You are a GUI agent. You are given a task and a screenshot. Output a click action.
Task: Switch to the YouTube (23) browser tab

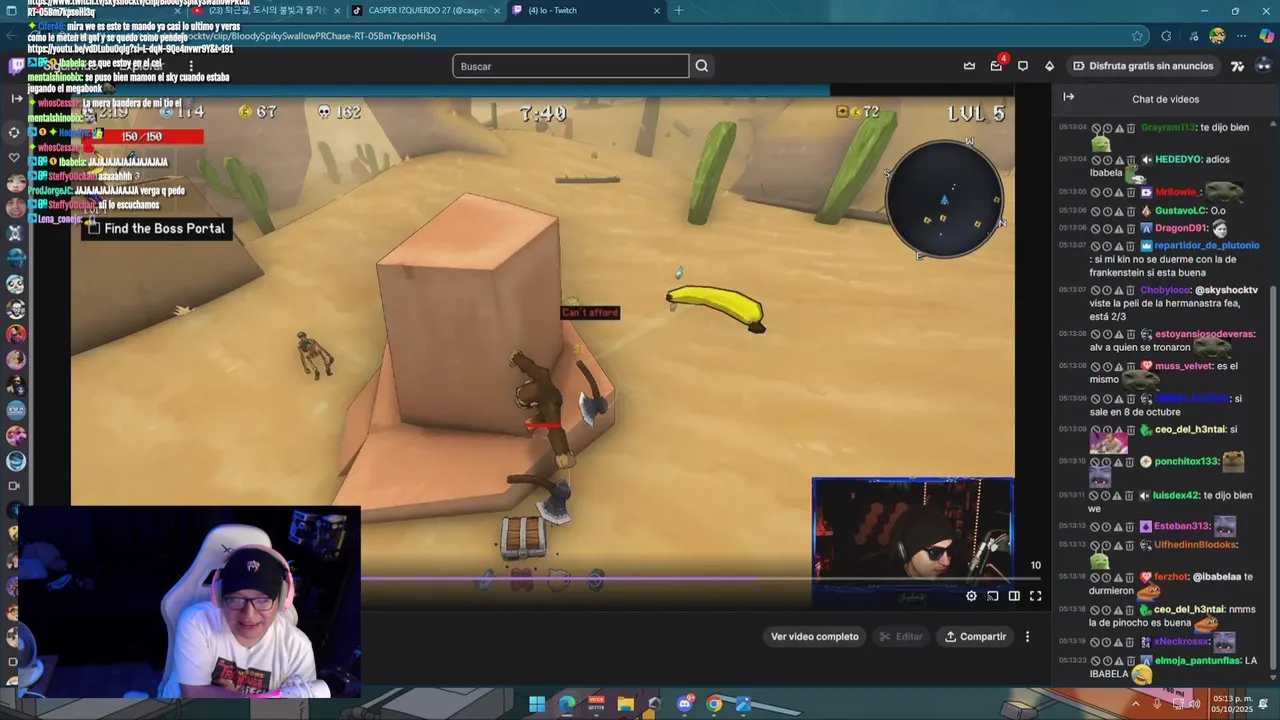pos(262,10)
